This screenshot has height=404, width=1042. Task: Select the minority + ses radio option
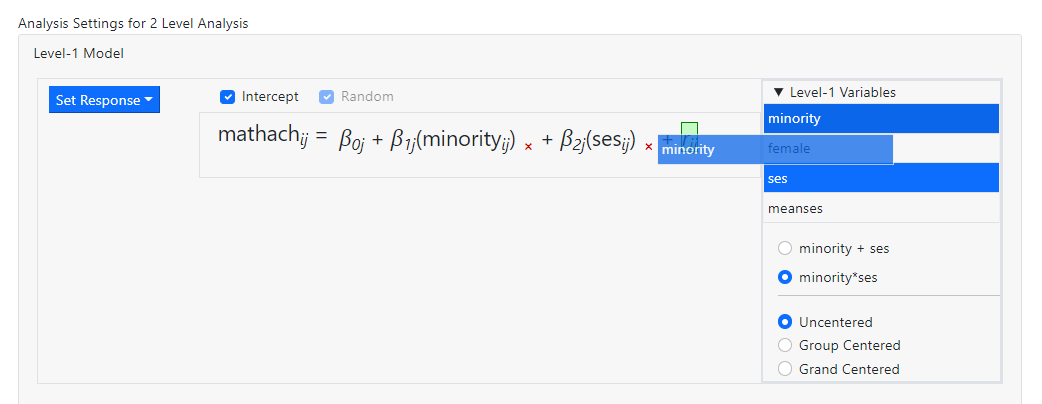pos(786,248)
